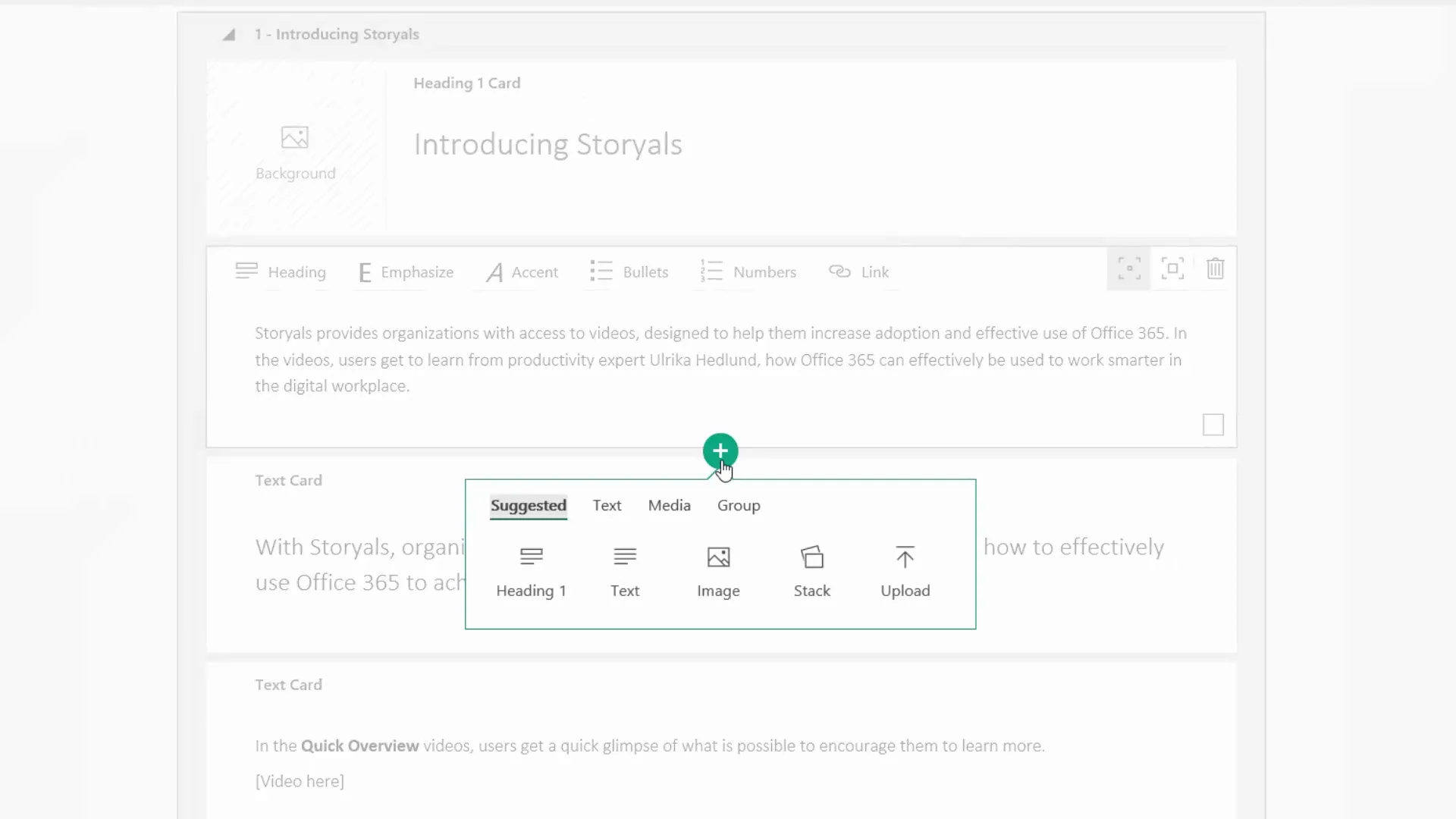1456x819 pixels.
Task: Click the '1 - Introducing Storyals' section title
Action: (337, 34)
